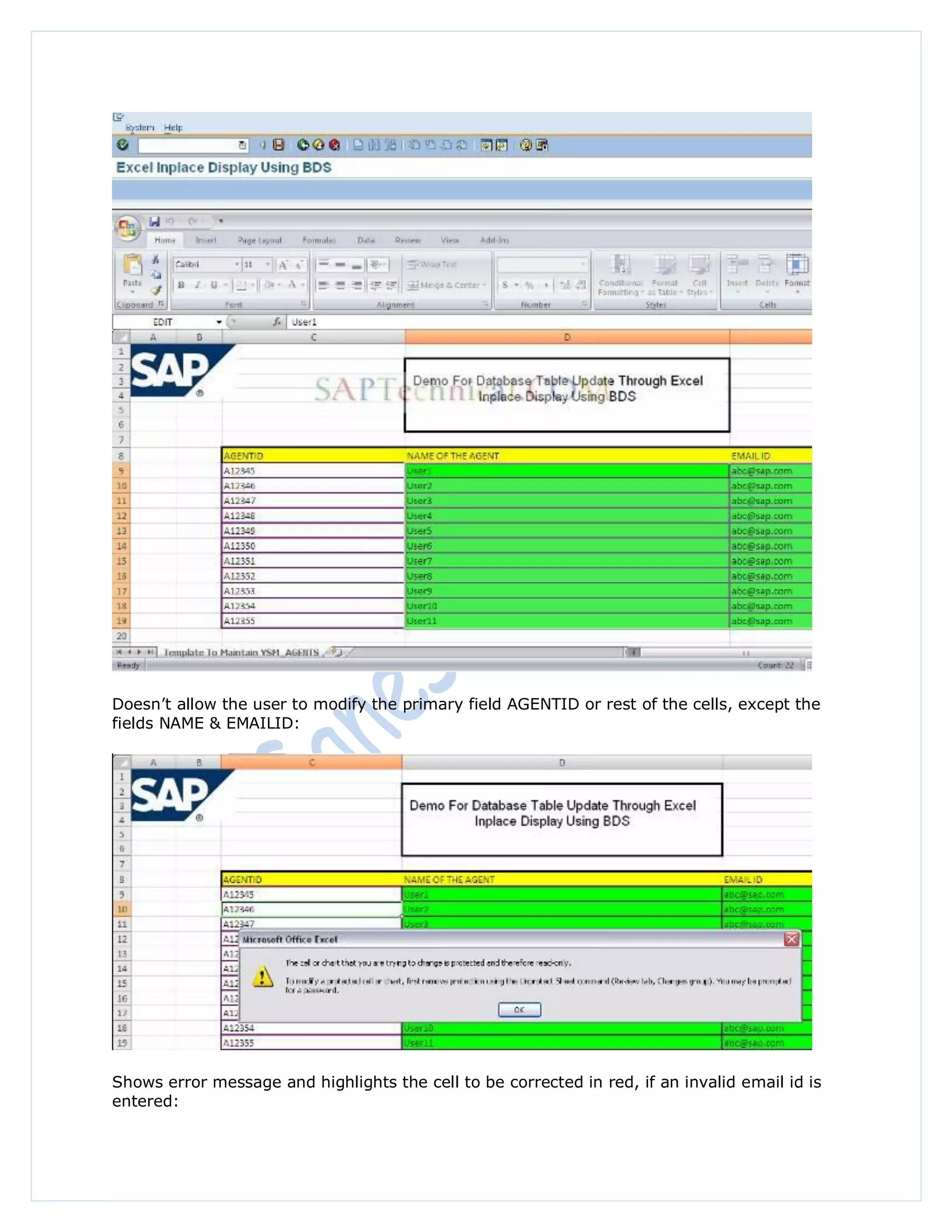Toggle Underline formatting
Screen dimensions: 952x1232
(x=214, y=285)
